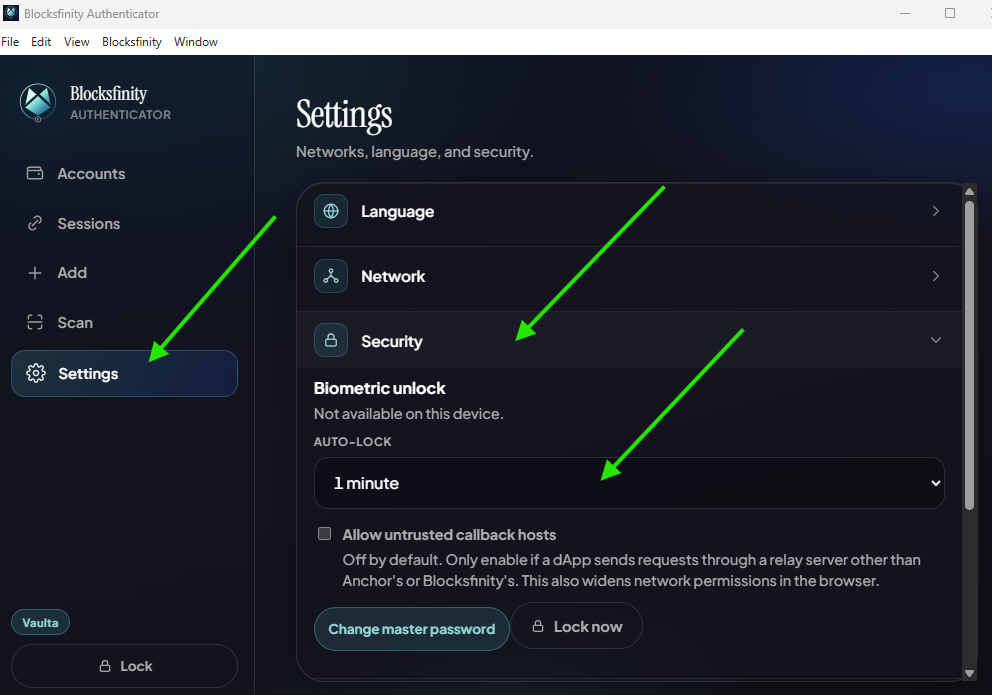992x695 pixels.
Task: Click the settings panel scrollbar thumb
Action: [969, 355]
